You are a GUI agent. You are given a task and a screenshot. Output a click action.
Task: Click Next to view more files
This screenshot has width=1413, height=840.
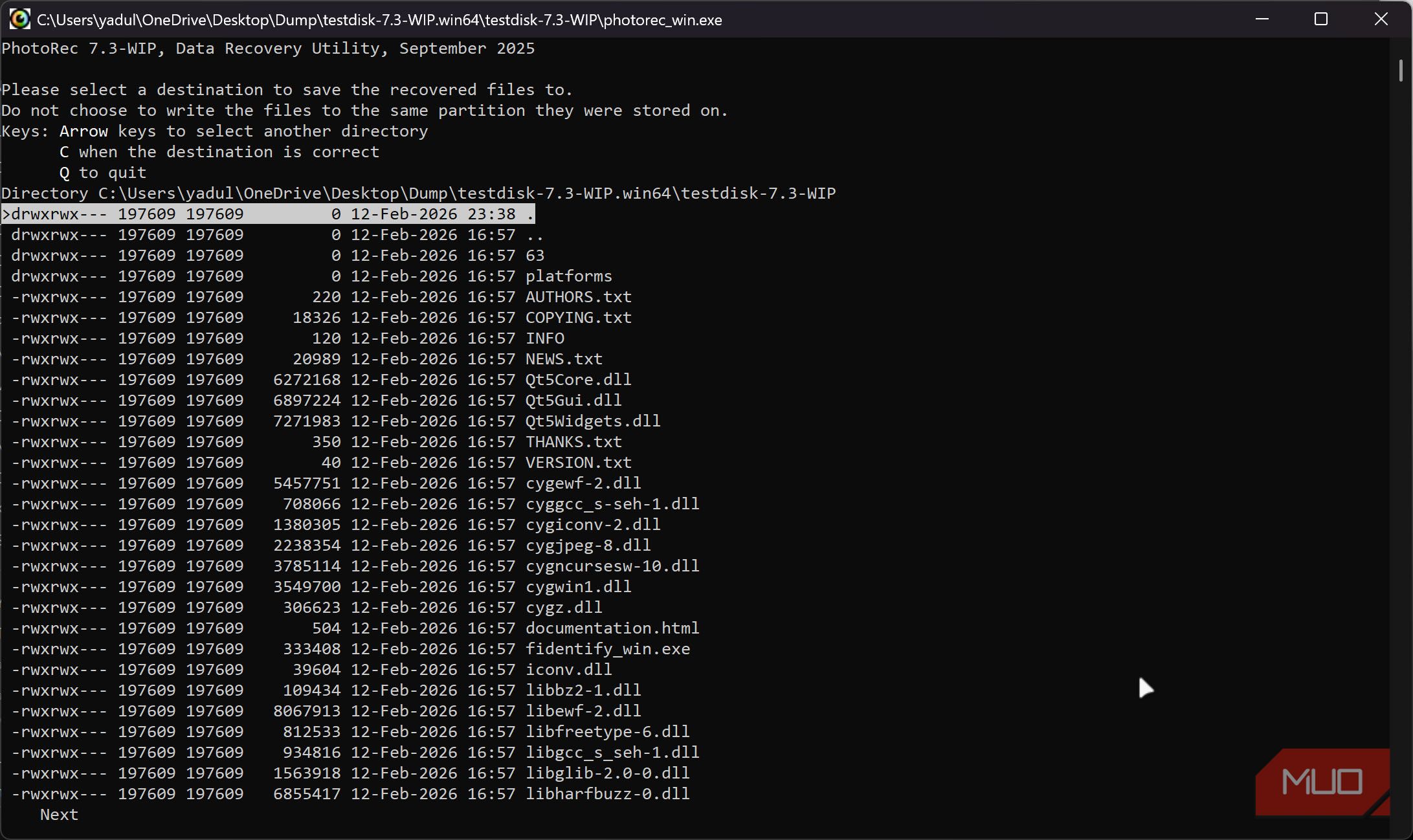59,815
